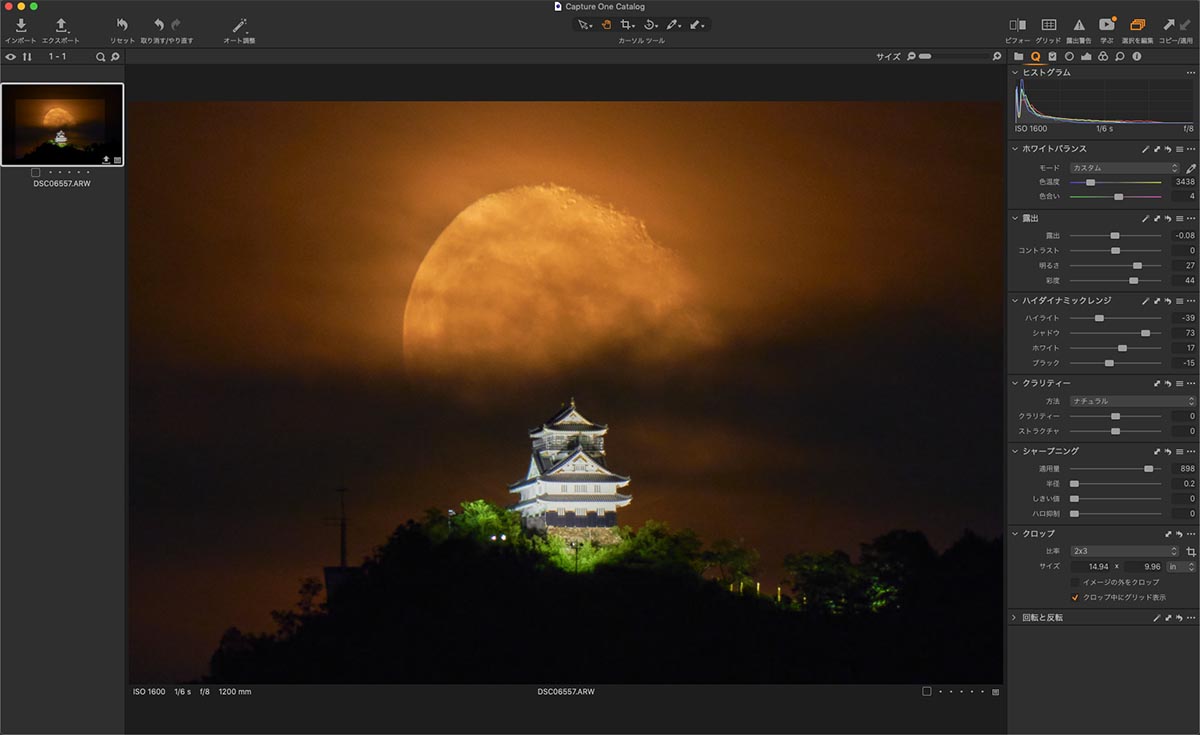The width and height of the screenshot is (1200, 735).
Task: Click the リセット (Reset) toolbar icon
Action: [122, 25]
